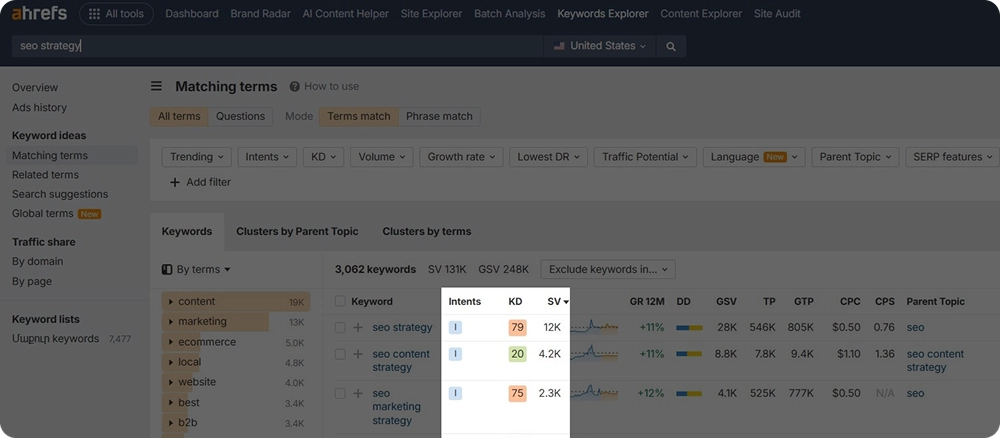Open the Trending filter dropdown

[196, 157]
